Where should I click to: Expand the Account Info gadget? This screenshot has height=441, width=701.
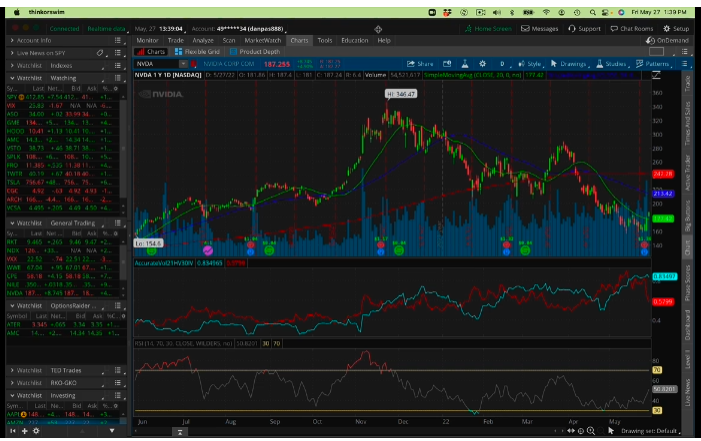(12, 40)
